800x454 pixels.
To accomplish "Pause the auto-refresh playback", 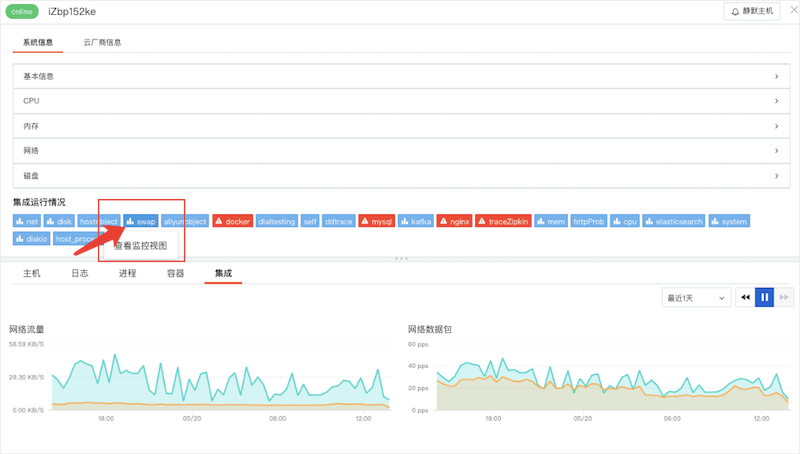I will [765, 297].
